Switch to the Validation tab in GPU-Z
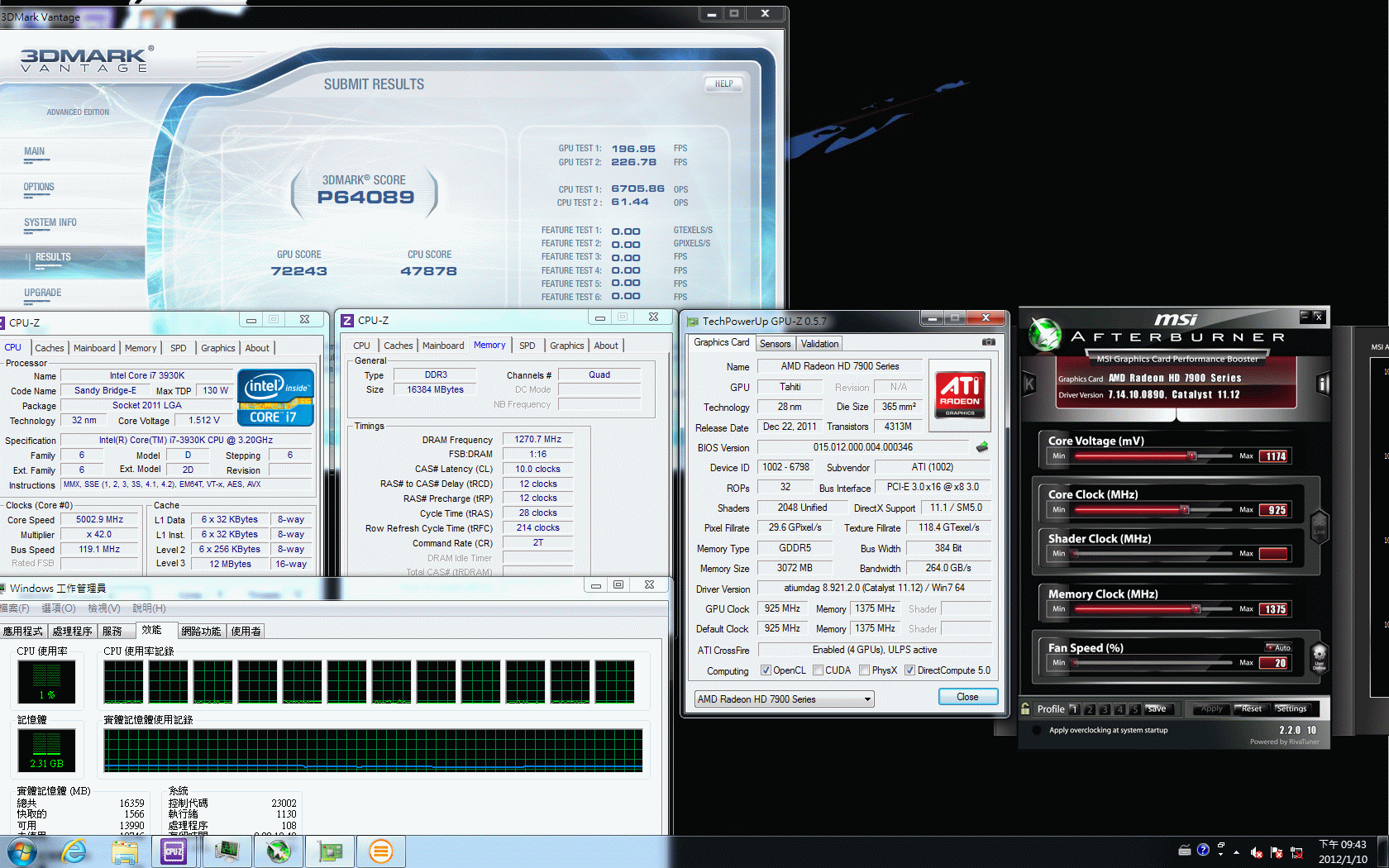 [819, 344]
